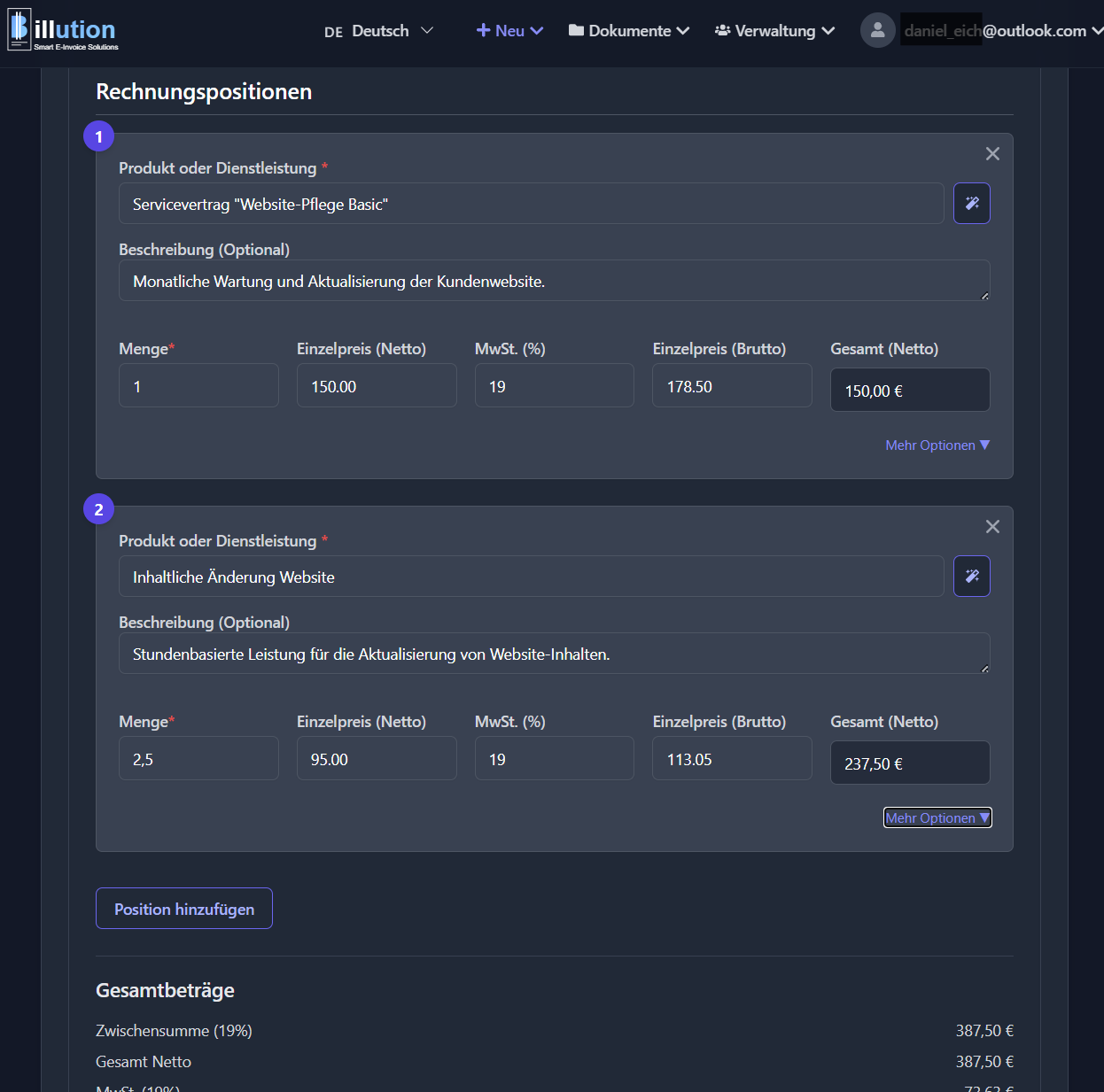Viewport: 1104px width, 1092px height.
Task: Remove position 1 with the X icon
Action: (992, 154)
